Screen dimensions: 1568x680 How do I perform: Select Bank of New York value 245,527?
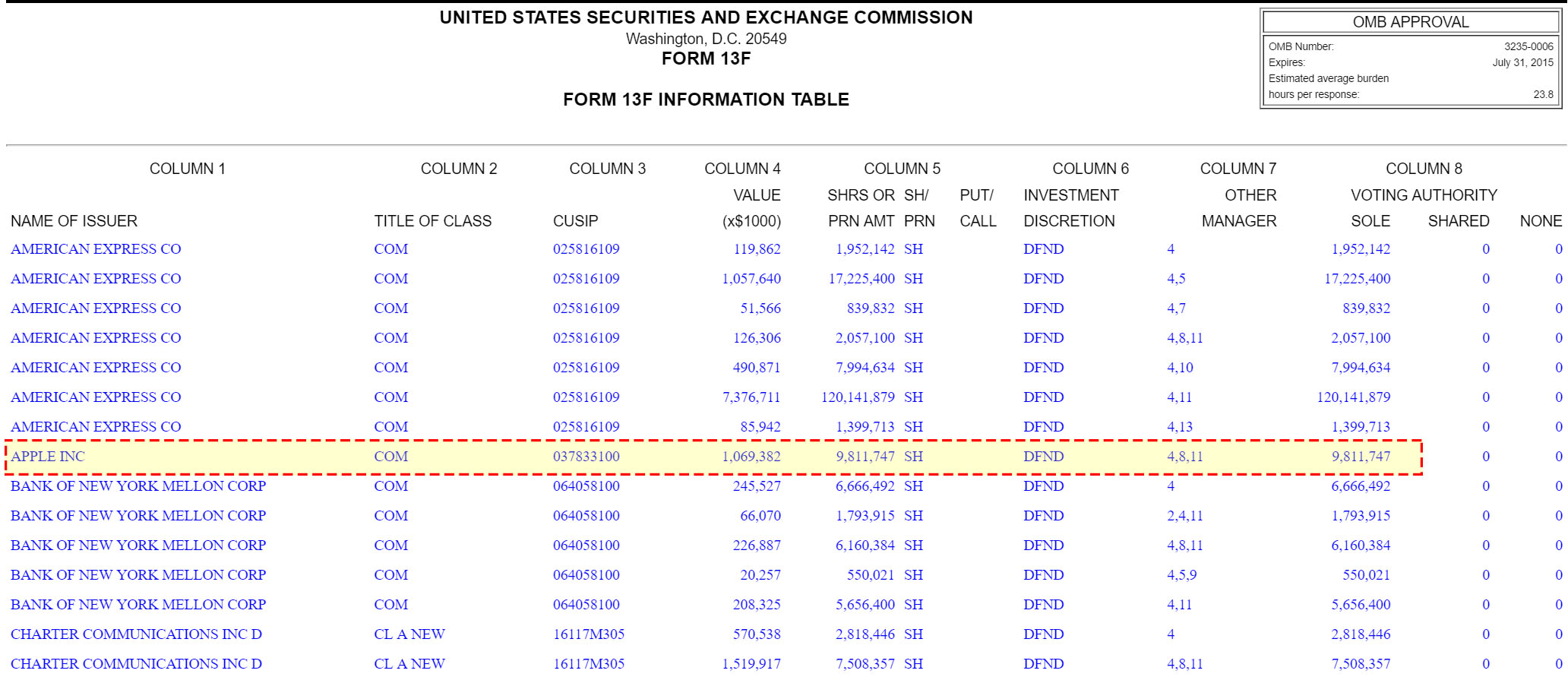click(x=756, y=486)
